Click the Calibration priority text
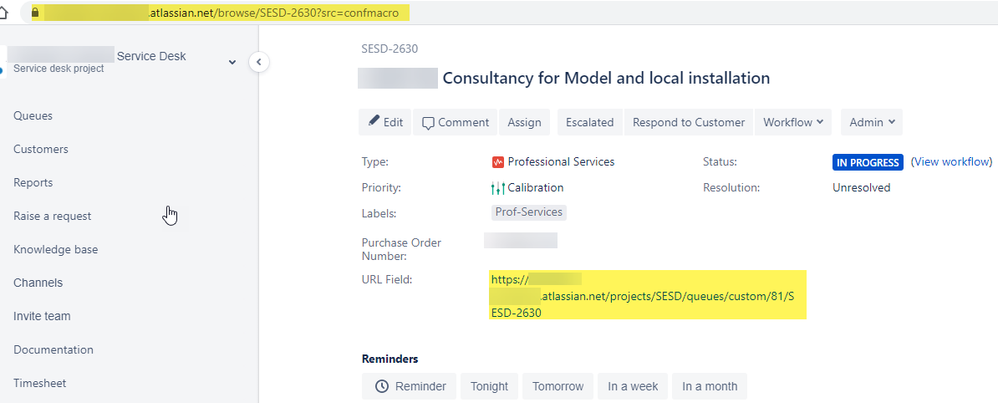 (535, 188)
